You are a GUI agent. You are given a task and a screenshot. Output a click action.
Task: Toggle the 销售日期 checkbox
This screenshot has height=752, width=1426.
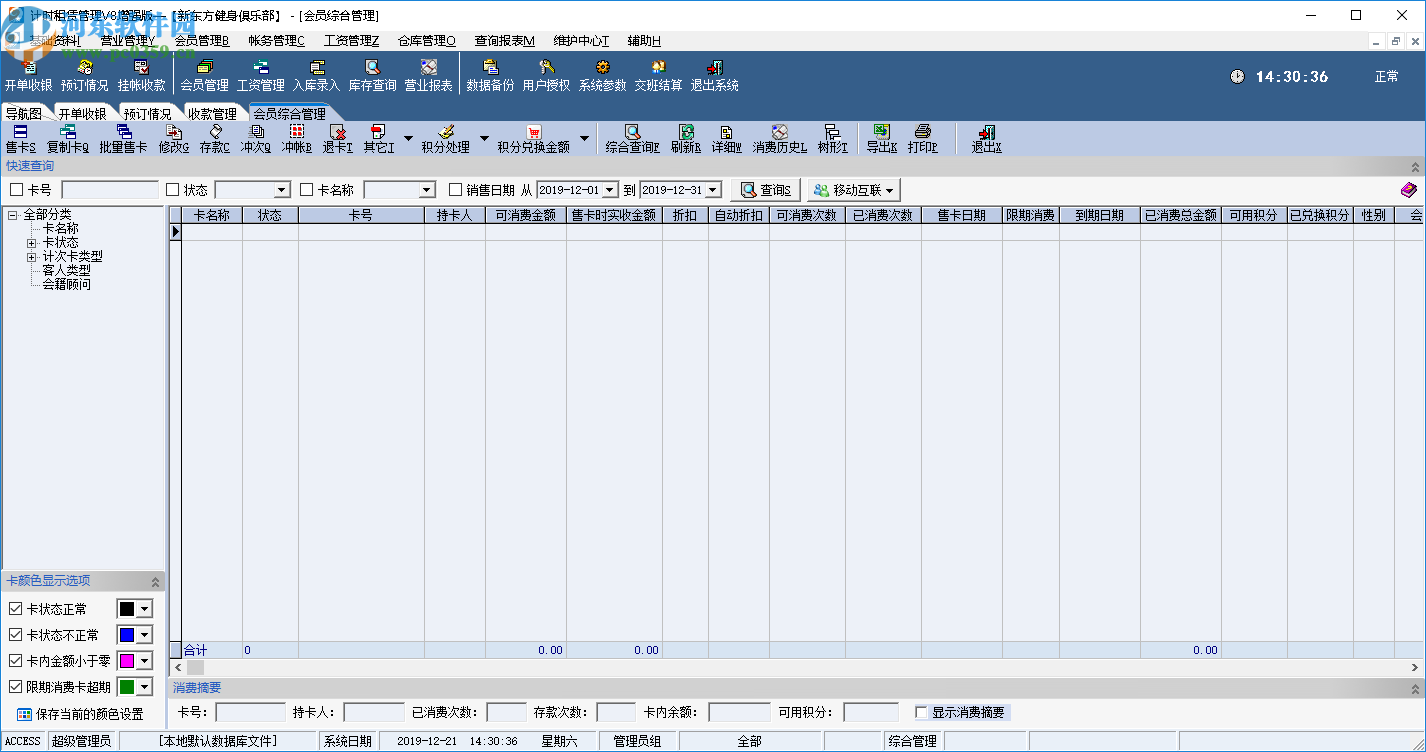(456, 190)
